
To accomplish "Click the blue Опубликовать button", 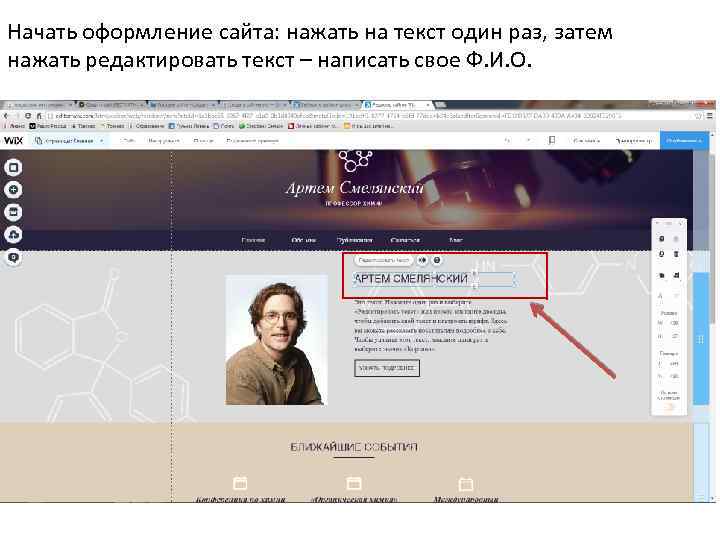I will (684, 141).
